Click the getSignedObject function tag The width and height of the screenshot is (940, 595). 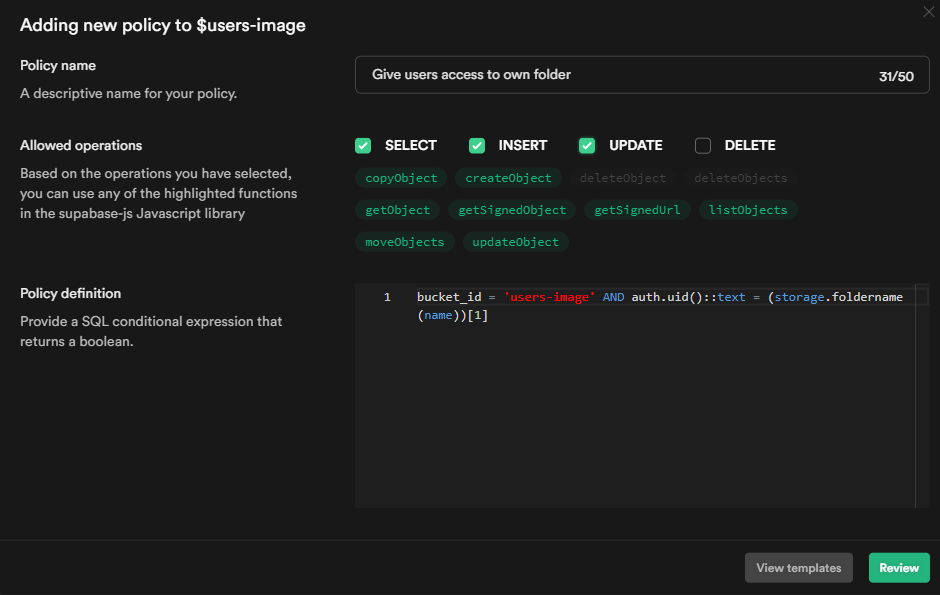[512, 210]
